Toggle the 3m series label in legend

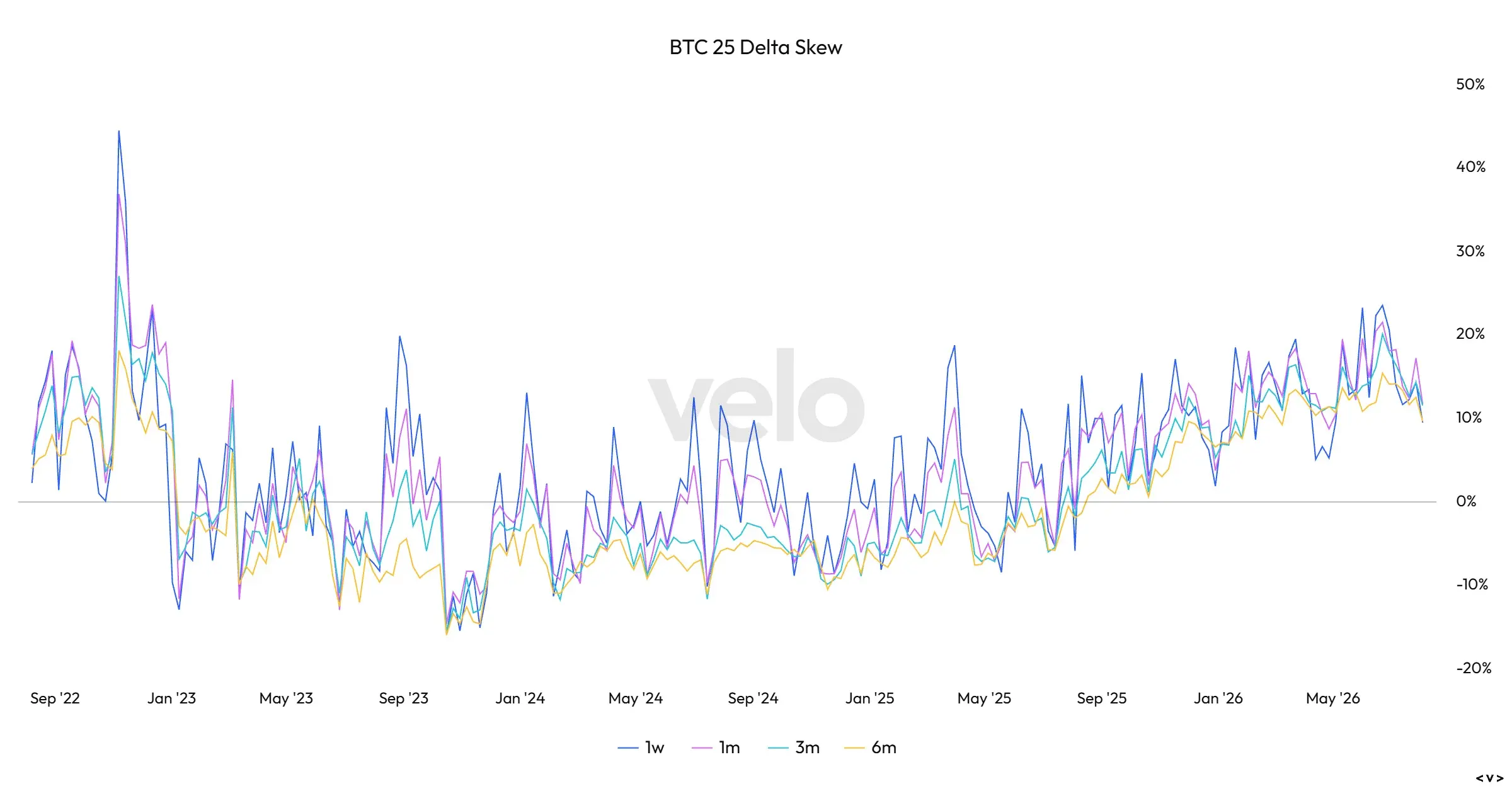[807, 748]
